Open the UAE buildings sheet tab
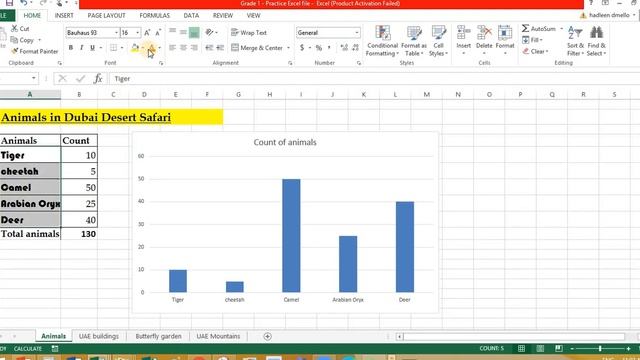The width and height of the screenshot is (640, 360). 99,336
